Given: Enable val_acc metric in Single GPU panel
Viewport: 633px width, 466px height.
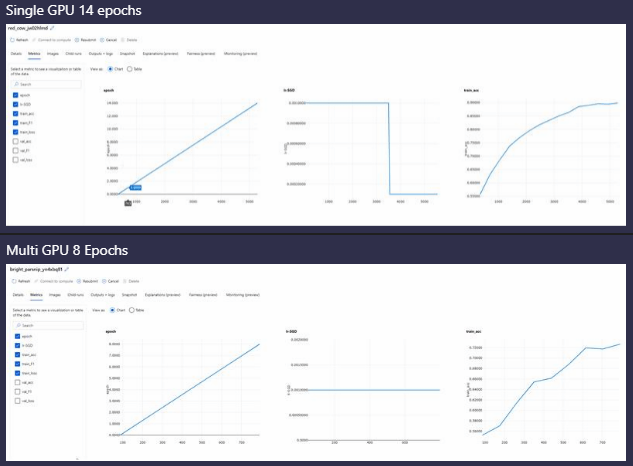Looking at the screenshot, I should tap(15, 141).
